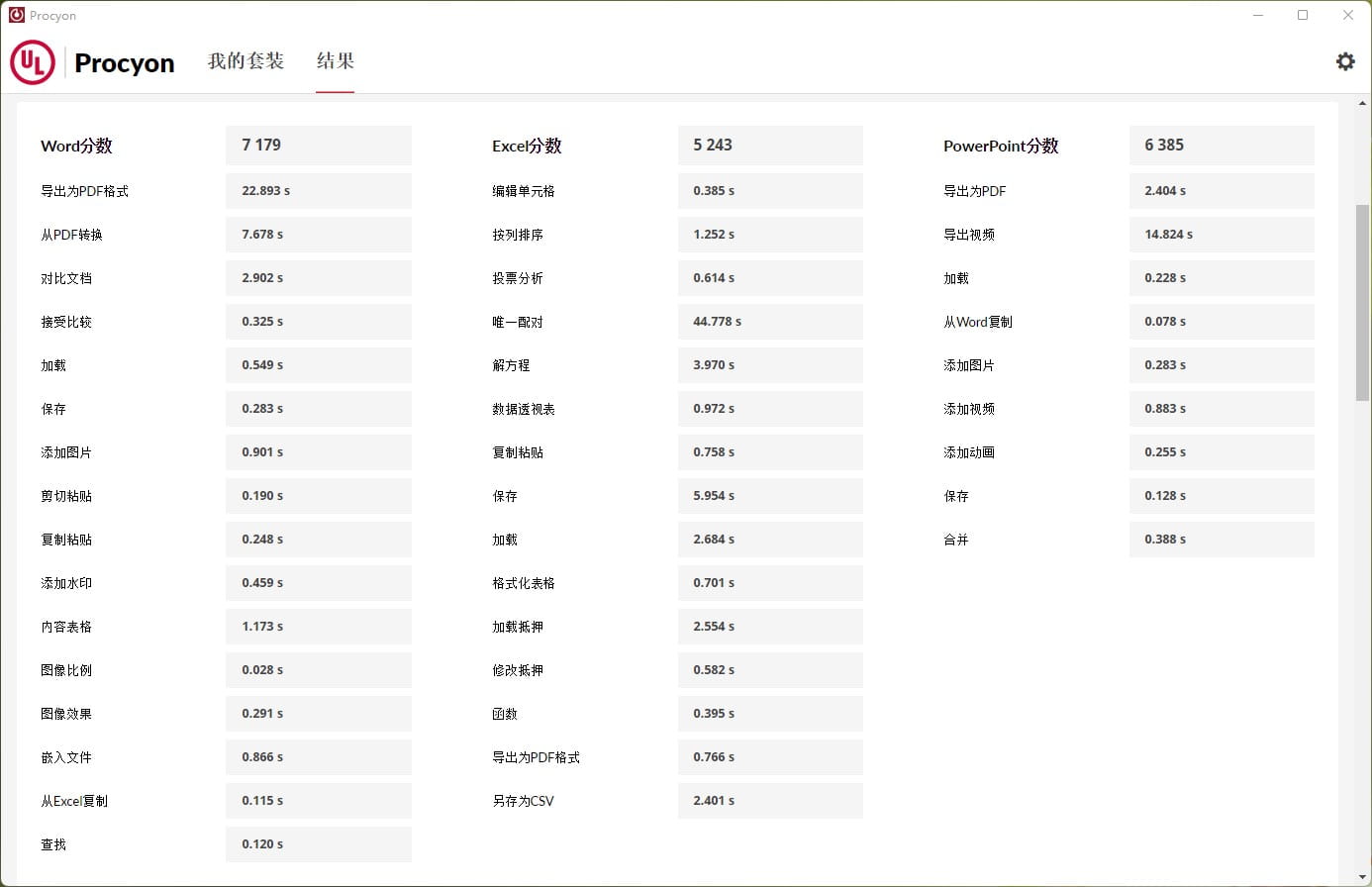Click the Word分数 heading
Screen dimensions: 1372x887
click(76, 146)
